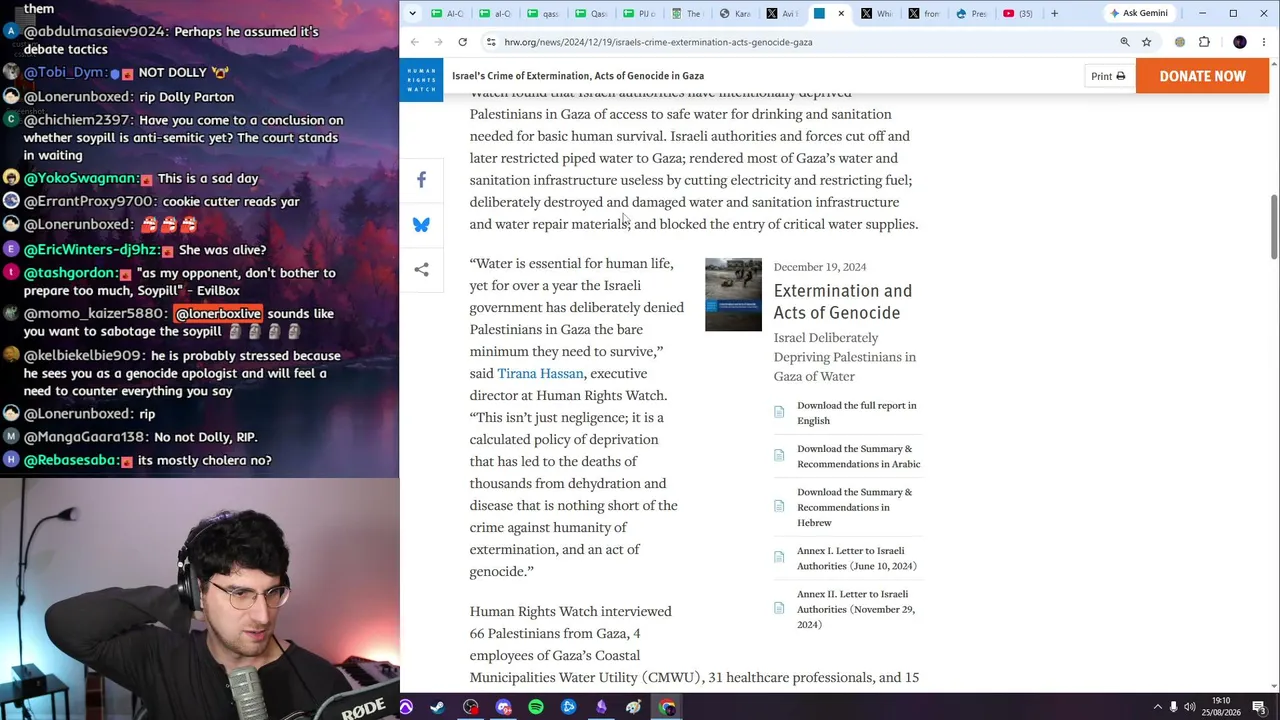Open Steam from the taskbar

437,708
